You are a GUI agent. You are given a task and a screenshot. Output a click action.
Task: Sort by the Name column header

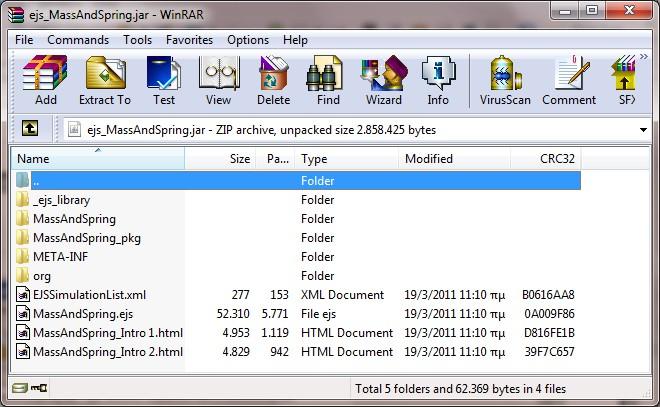[98, 159]
